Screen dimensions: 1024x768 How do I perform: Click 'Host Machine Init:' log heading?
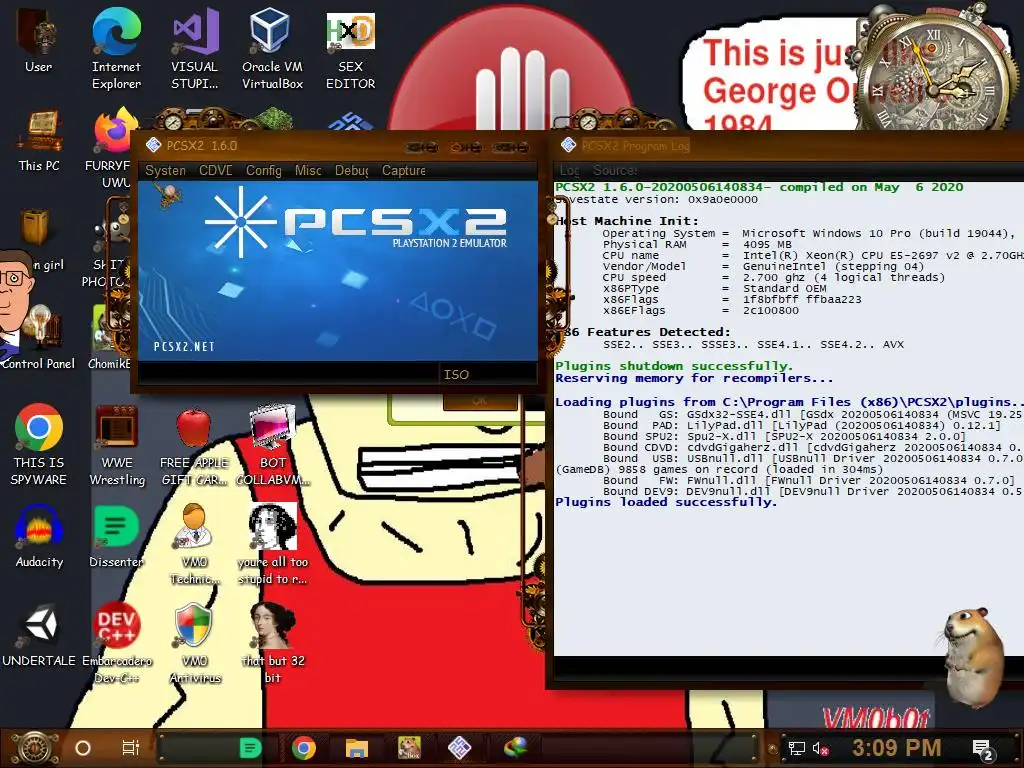point(627,221)
